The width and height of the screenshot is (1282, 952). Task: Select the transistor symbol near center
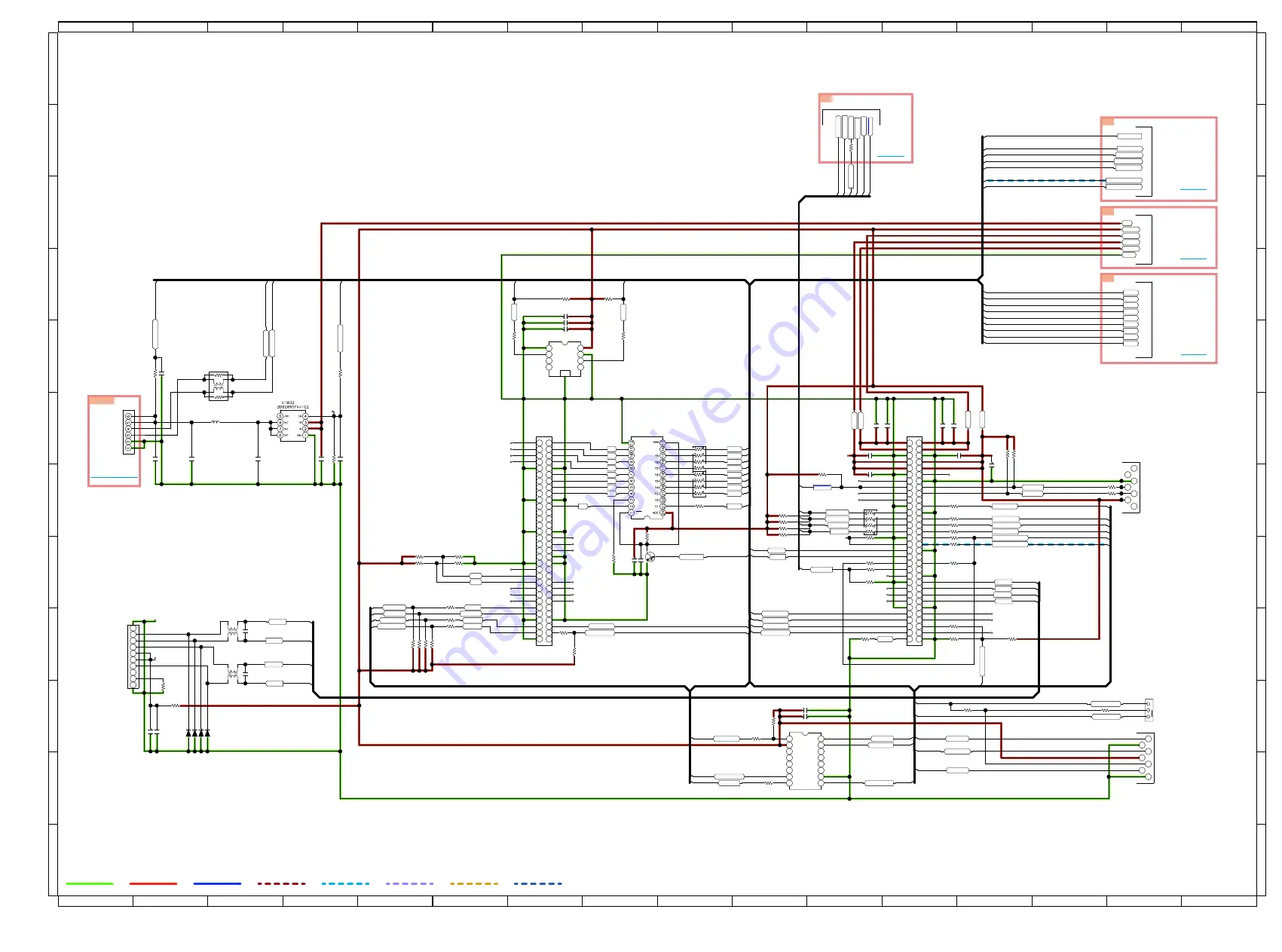650,557
